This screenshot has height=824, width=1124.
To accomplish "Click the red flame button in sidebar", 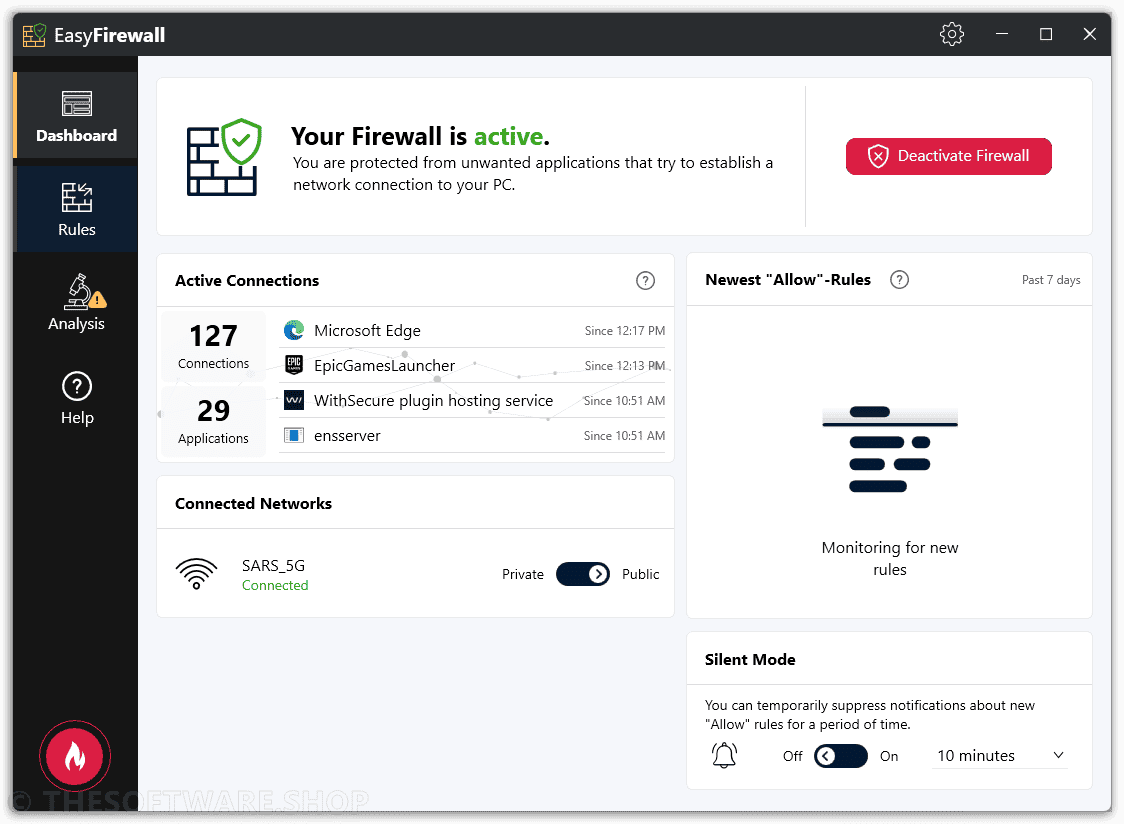I will [75, 756].
